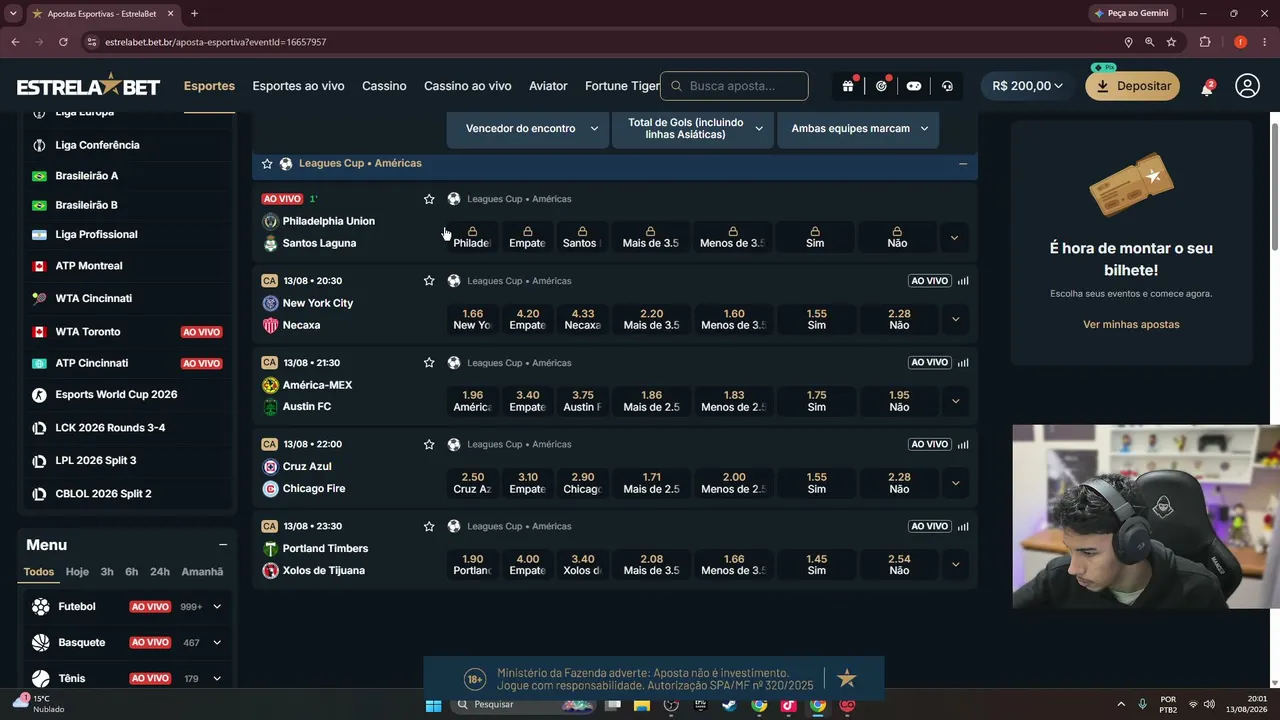
Task: Open the R$ 200,00 balance dropdown
Action: click(x=1027, y=86)
